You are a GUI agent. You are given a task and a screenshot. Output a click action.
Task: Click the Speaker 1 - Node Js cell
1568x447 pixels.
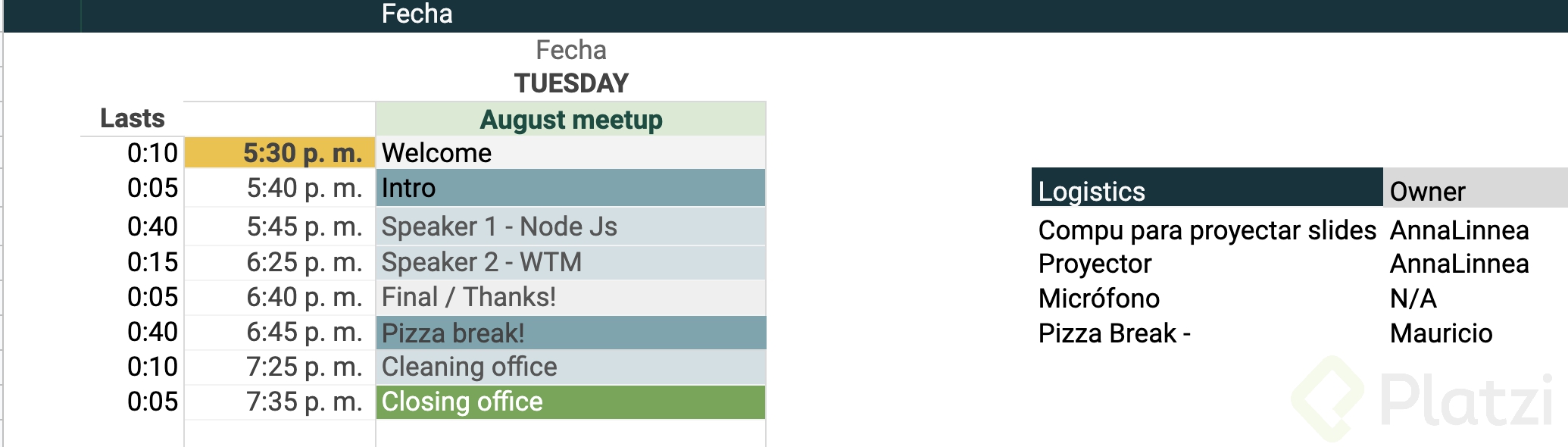(570, 227)
